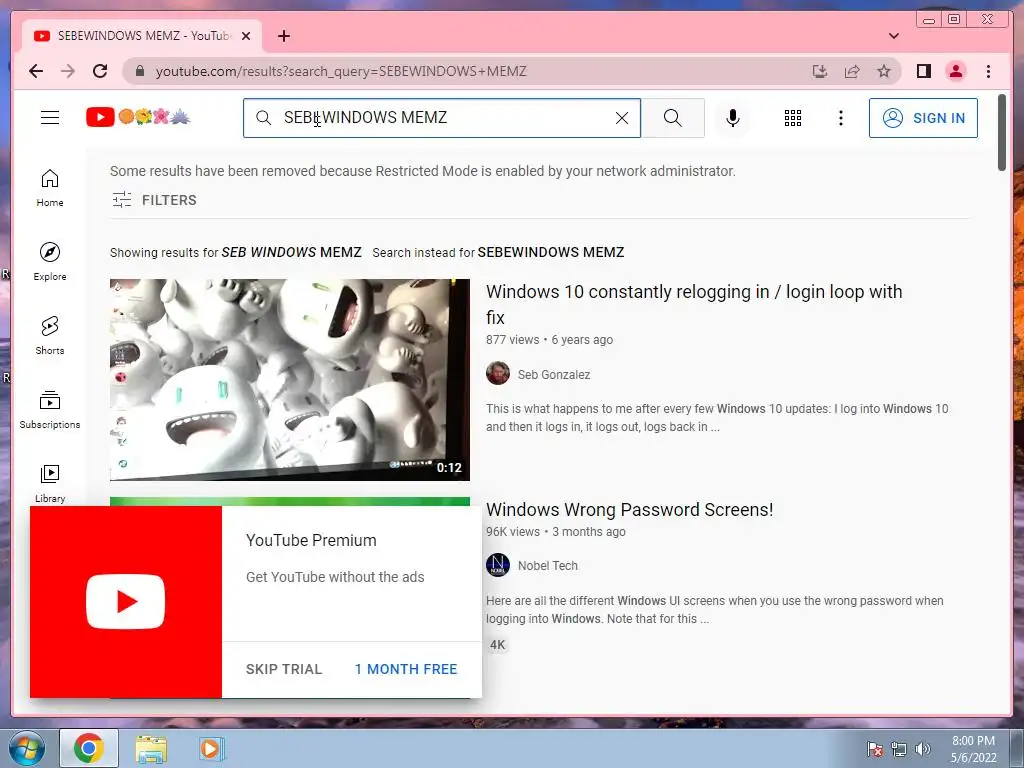Go to Home in the sidebar
1024x768 pixels.
pos(50,188)
